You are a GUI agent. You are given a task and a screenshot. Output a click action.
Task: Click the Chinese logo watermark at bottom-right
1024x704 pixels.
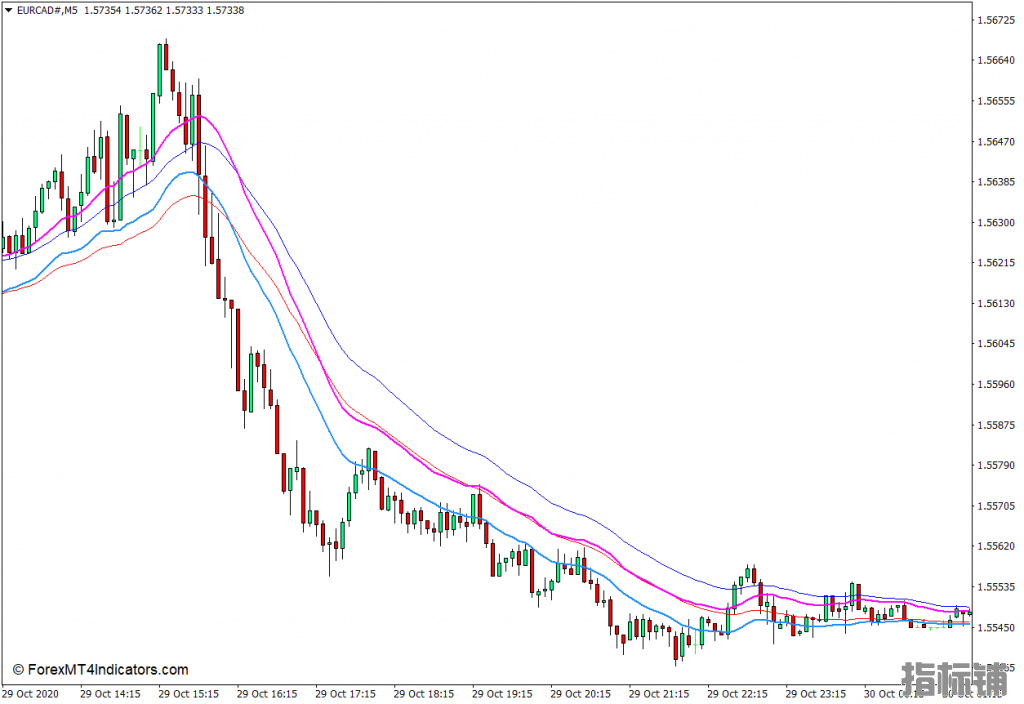(954, 678)
